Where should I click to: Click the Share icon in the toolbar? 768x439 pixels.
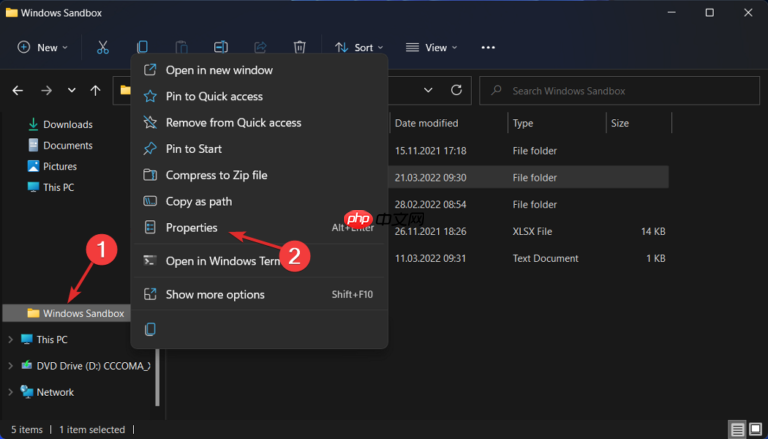[x=260, y=47]
